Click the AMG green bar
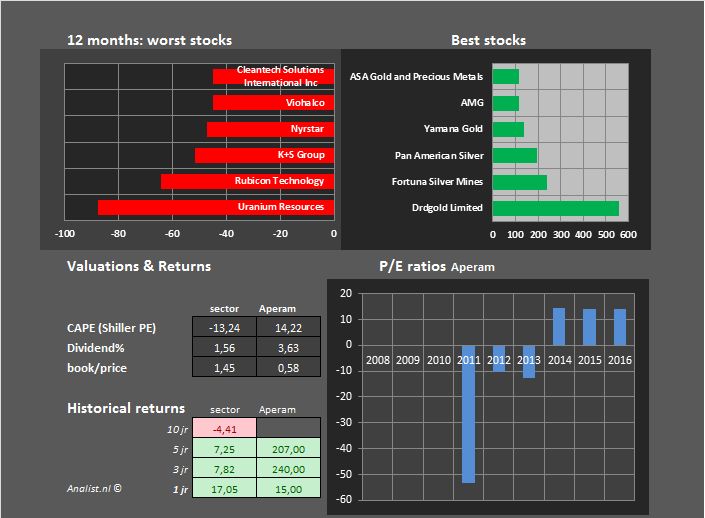The image size is (705, 518). (x=506, y=103)
